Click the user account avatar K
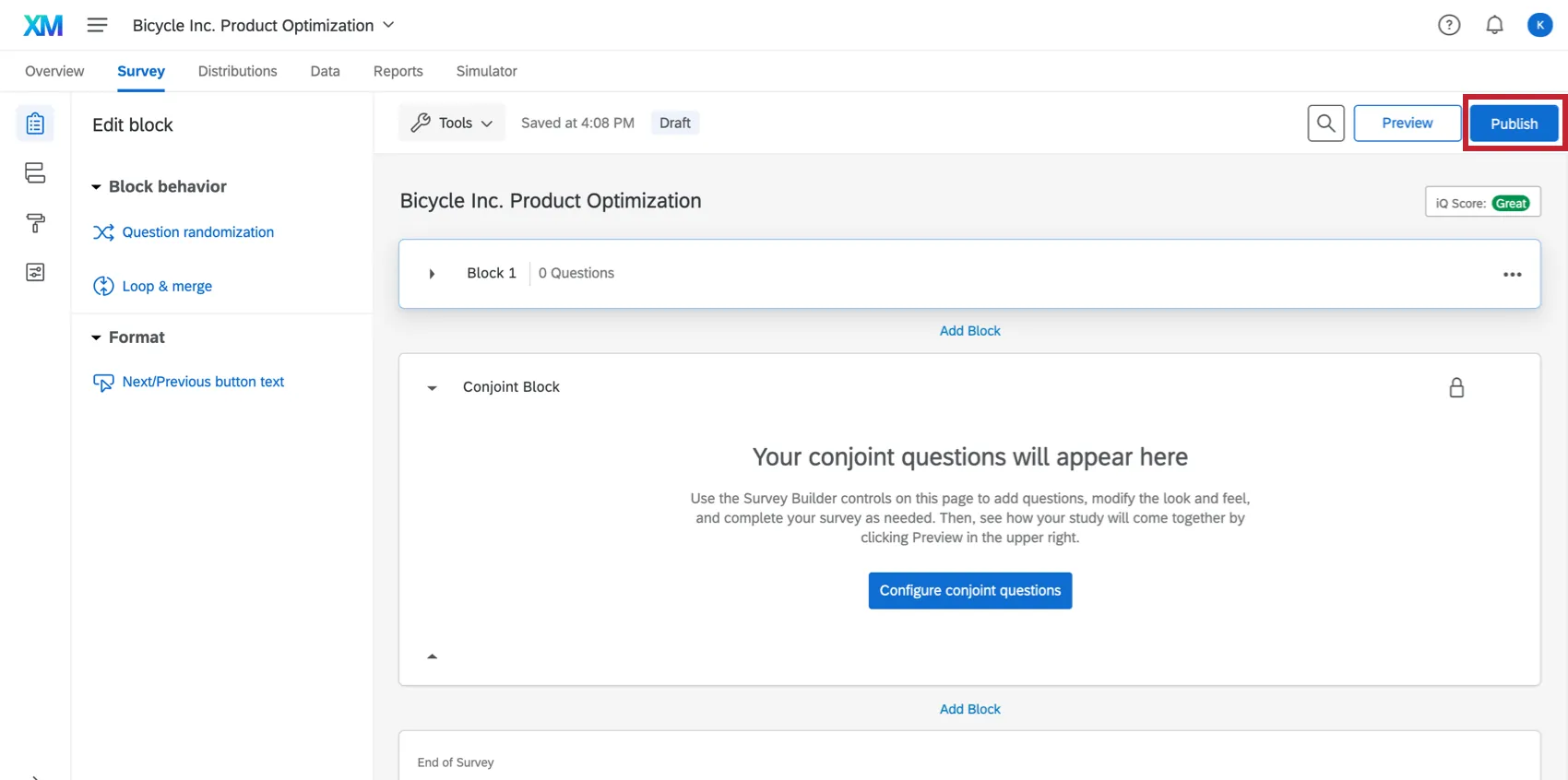1568x780 pixels. [1539, 25]
